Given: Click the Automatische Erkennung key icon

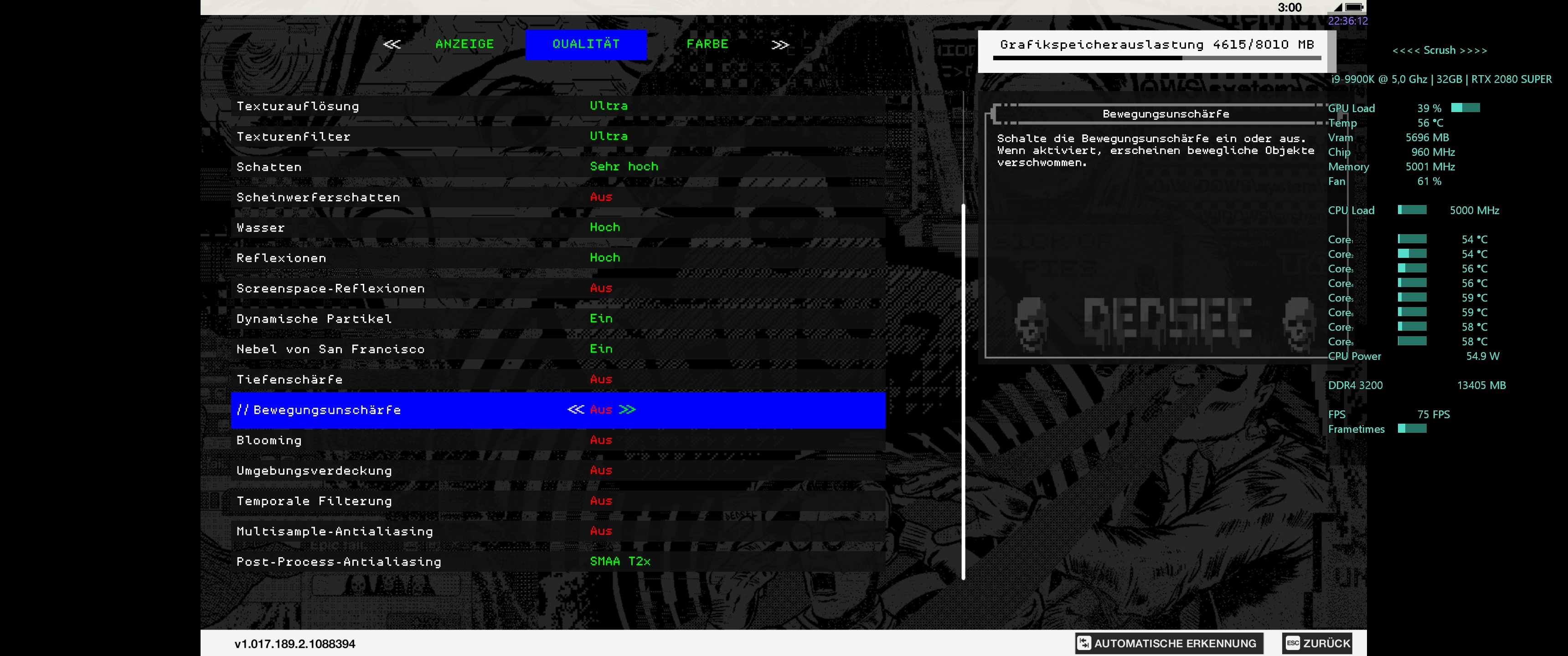Looking at the screenshot, I should point(1083,643).
